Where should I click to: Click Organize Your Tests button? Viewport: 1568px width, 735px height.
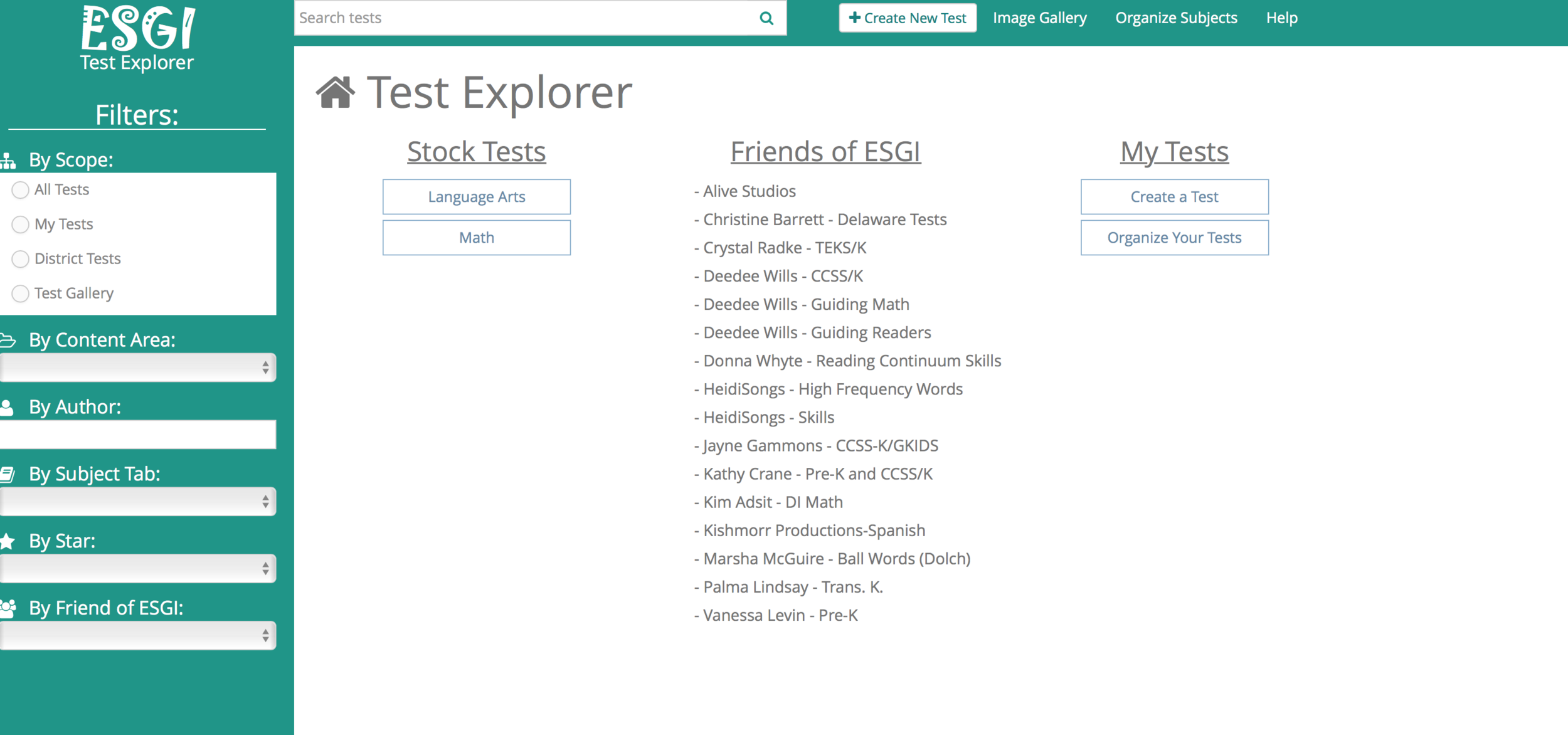point(1174,238)
